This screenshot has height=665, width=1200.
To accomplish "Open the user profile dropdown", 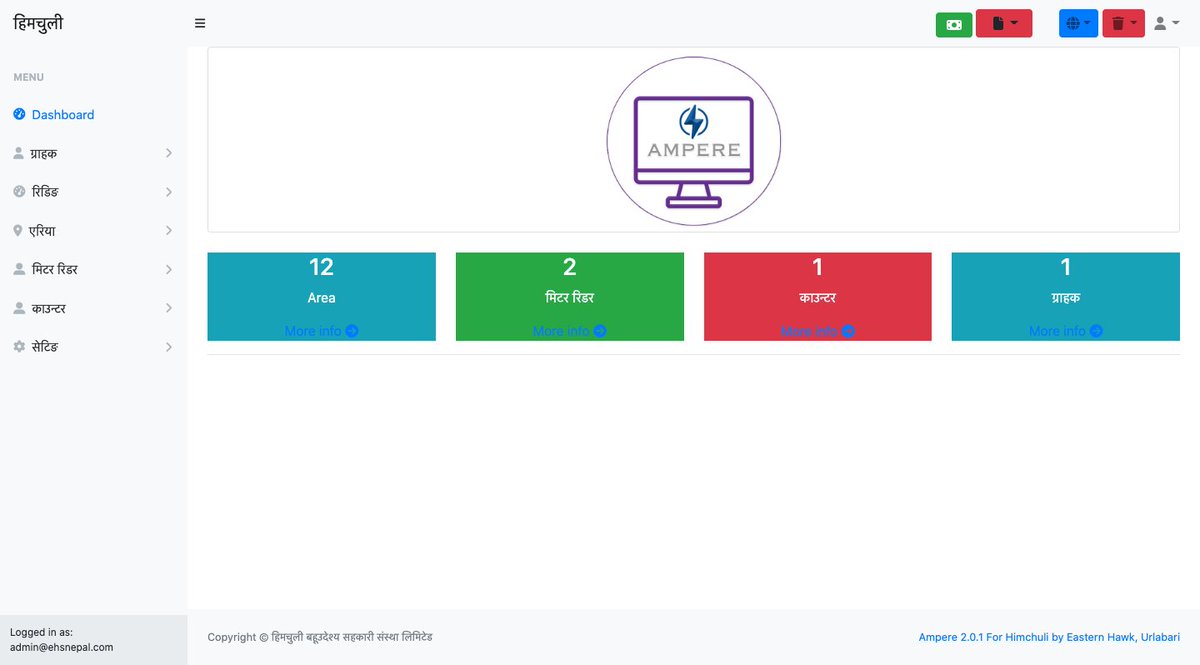I will point(1166,24).
